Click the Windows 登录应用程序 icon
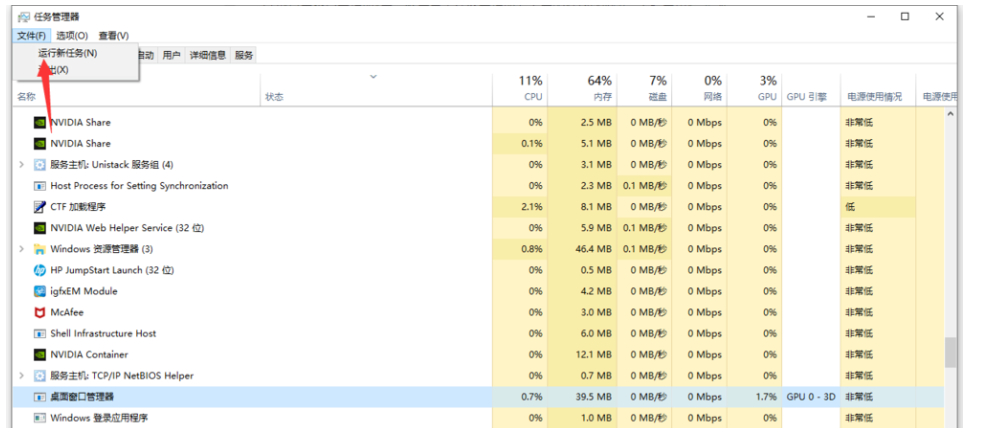 tap(40, 418)
